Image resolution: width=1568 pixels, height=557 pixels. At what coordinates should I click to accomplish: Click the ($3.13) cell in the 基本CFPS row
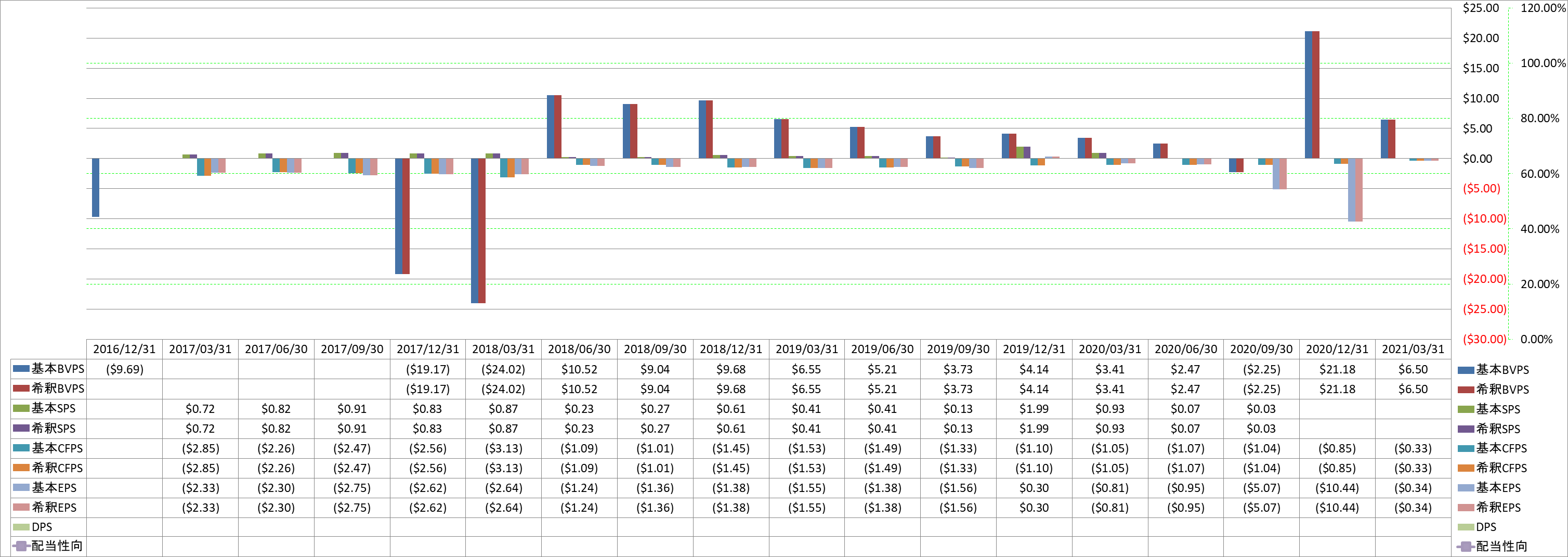(x=503, y=448)
